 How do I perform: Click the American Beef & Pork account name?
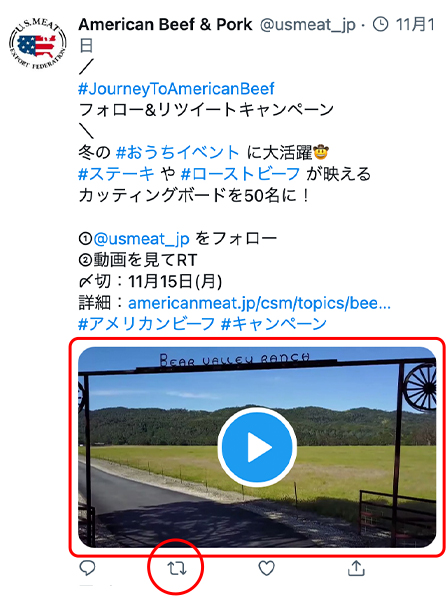pyautogui.click(x=165, y=24)
